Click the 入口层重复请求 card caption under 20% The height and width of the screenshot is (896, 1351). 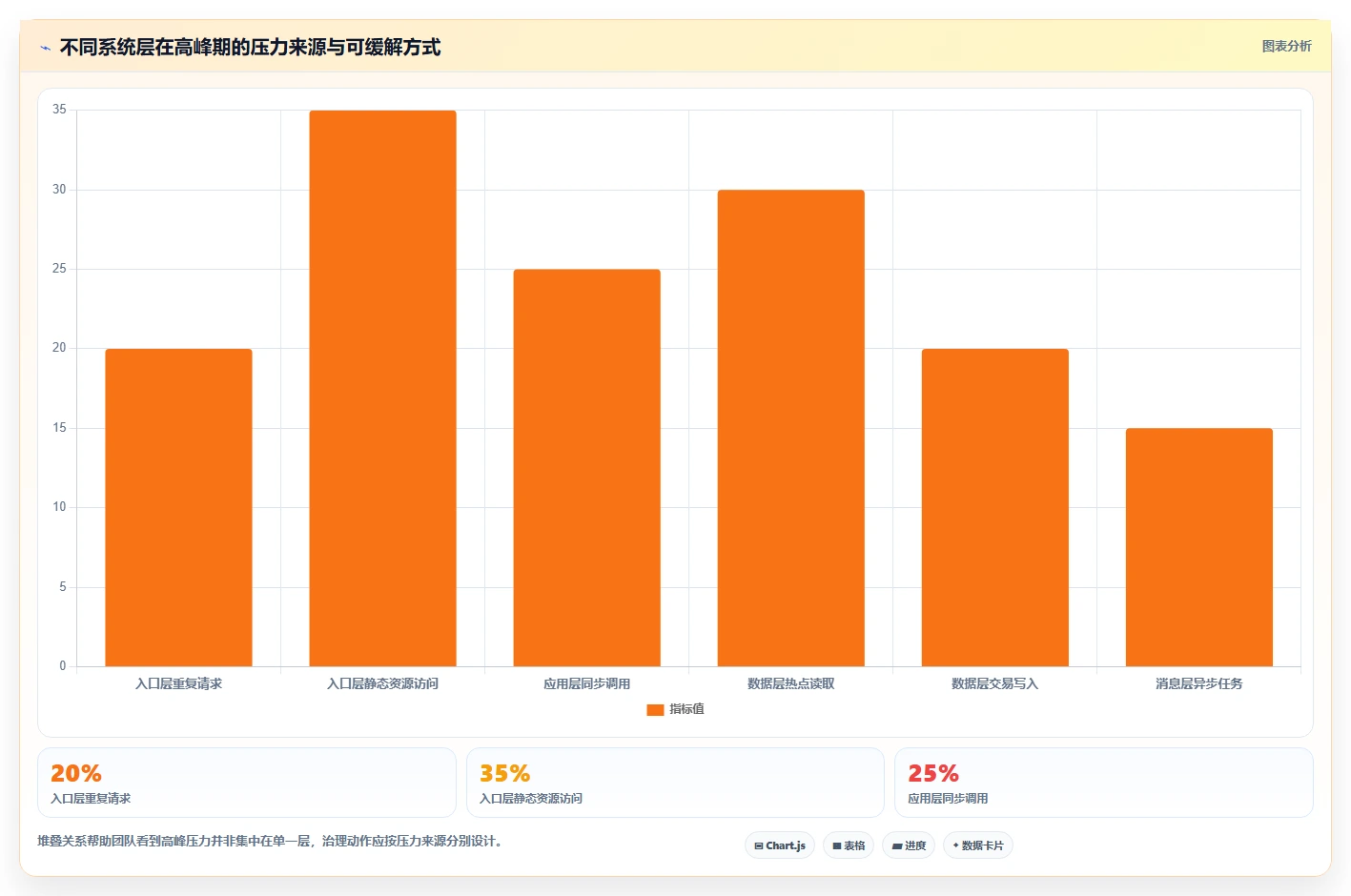pyautogui.click(x=91, y=799)
